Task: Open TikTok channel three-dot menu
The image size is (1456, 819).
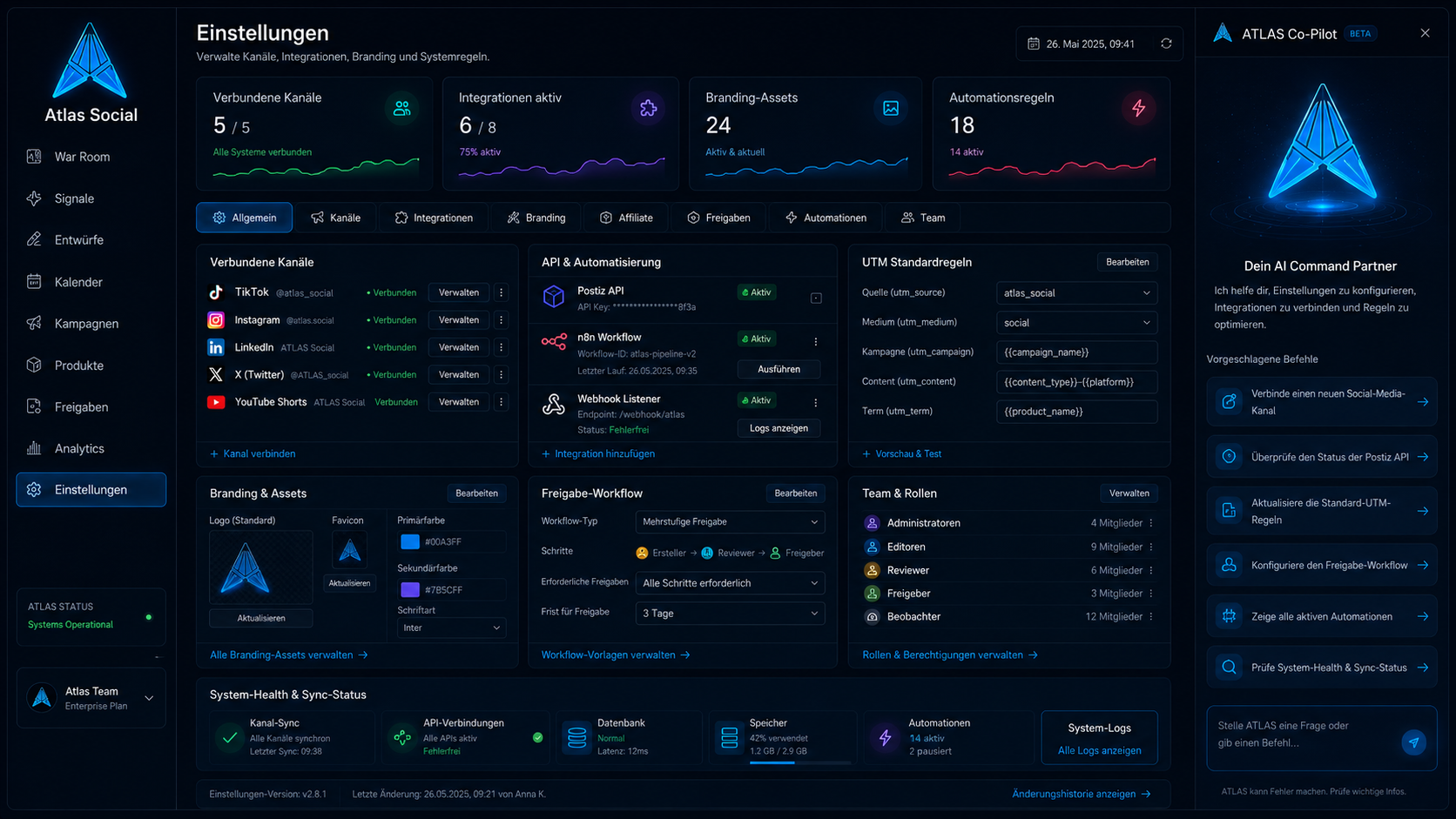Action: click(501, 292)
